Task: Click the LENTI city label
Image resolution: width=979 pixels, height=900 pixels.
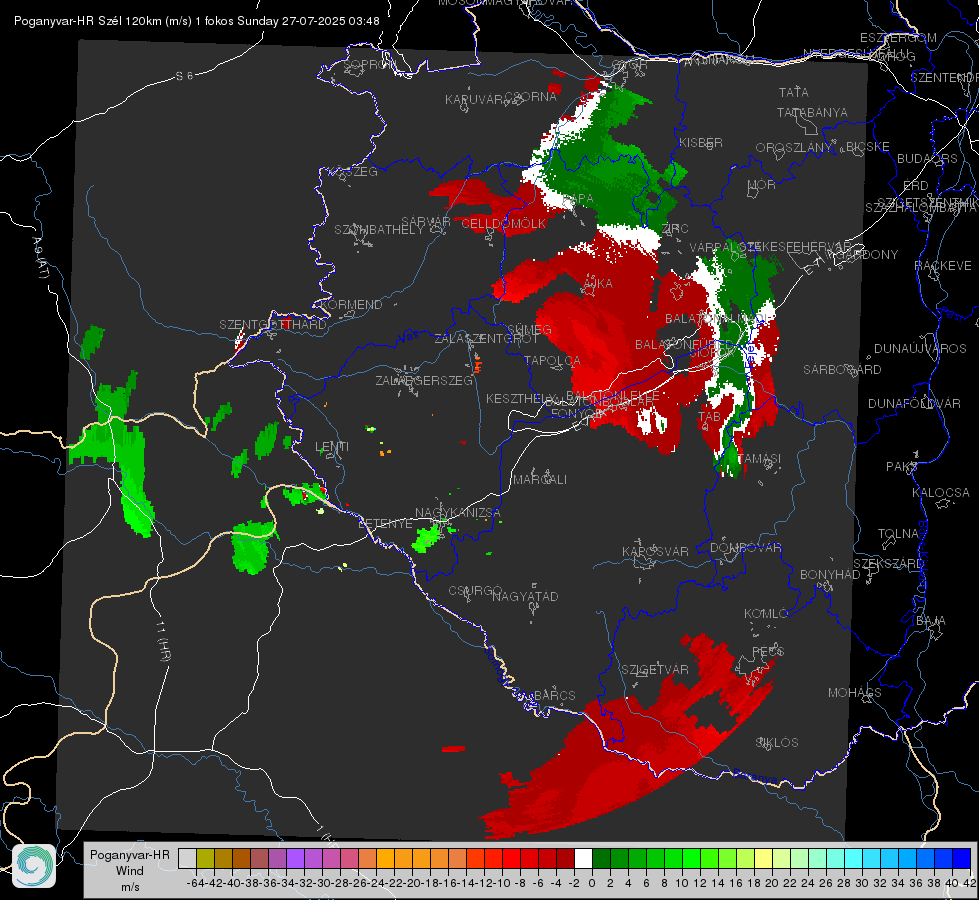Action: pyautogui.click(x=332, y=447)
